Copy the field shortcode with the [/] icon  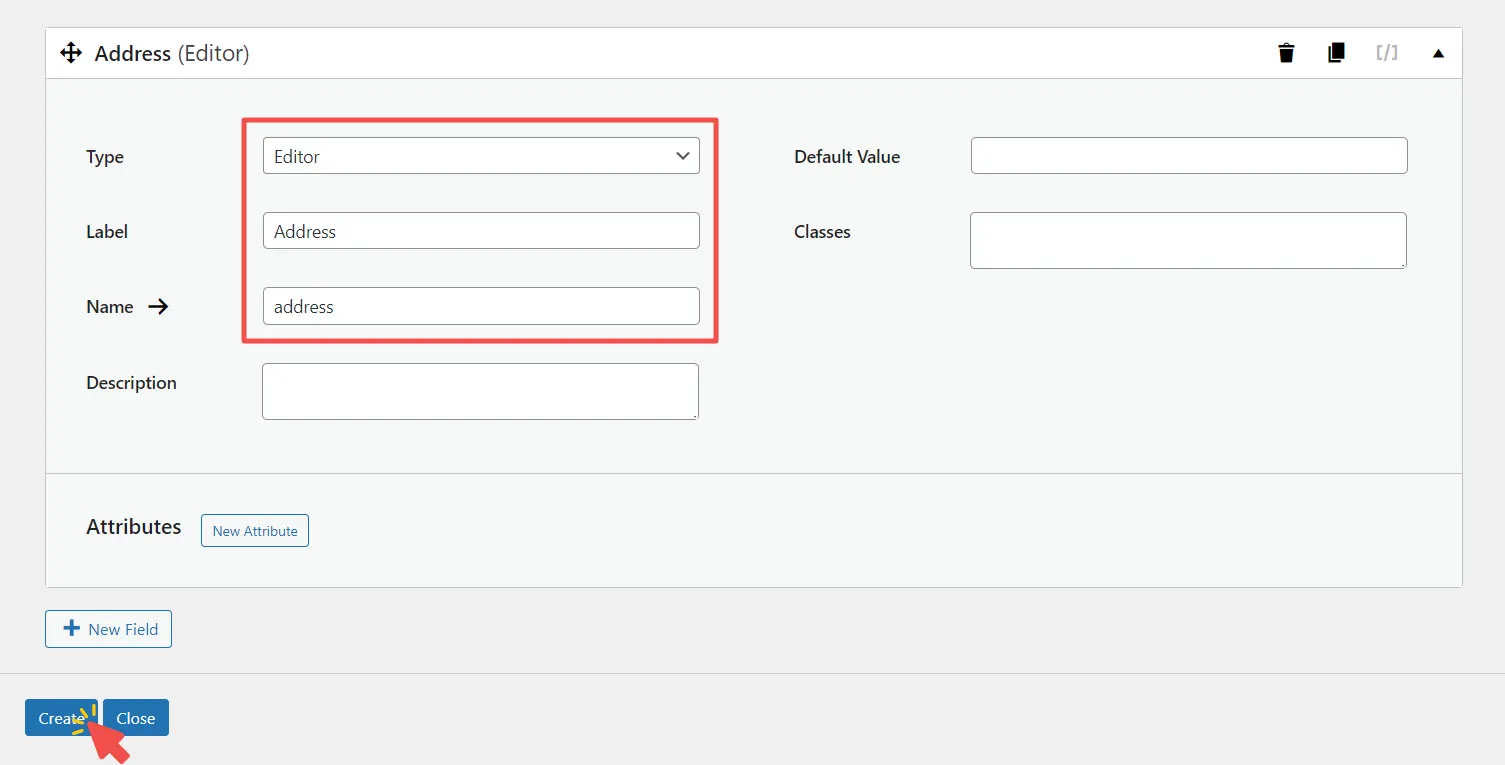pyautogui.click(x=1386, y=53)
